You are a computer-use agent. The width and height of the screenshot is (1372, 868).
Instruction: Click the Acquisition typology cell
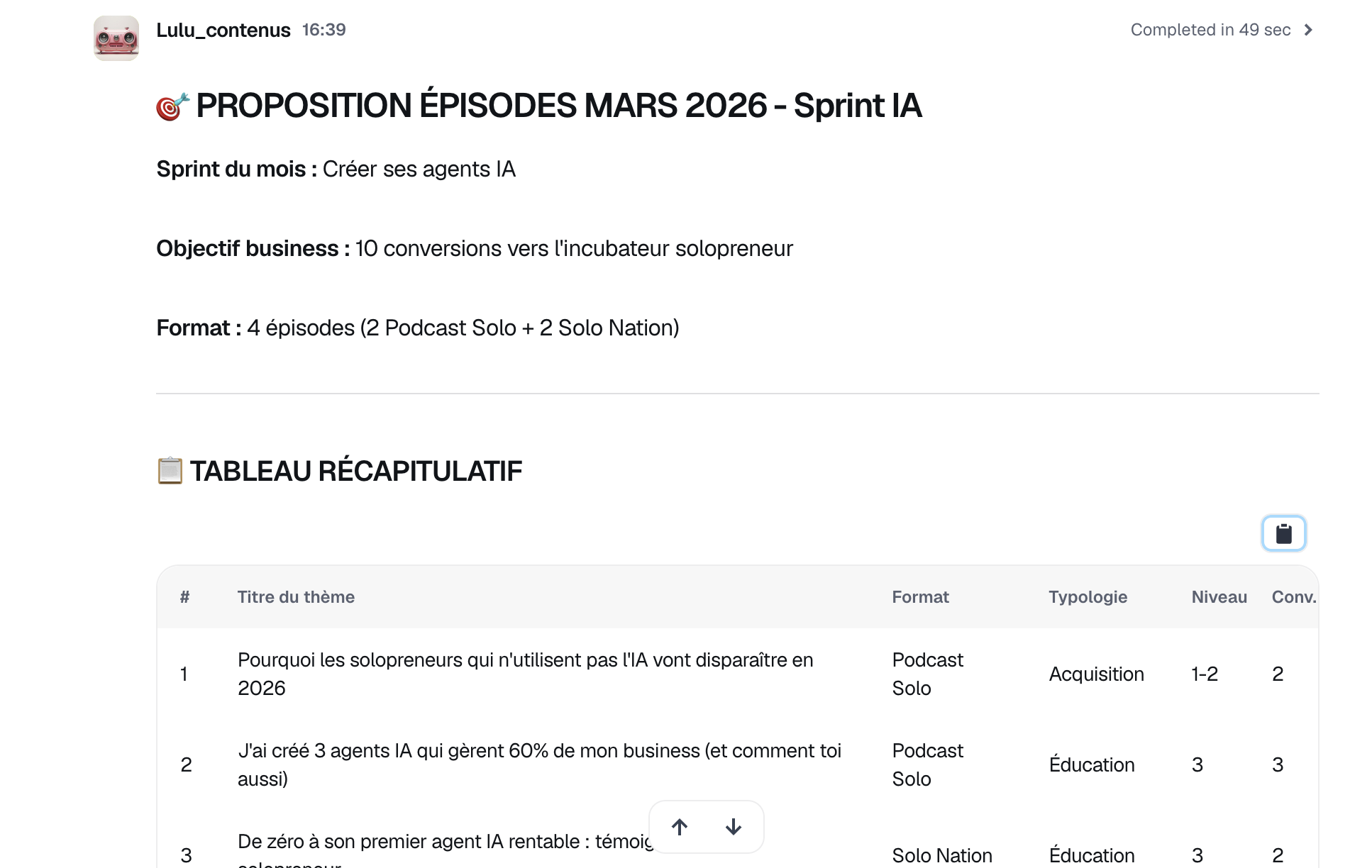[x=1097, y=674]
